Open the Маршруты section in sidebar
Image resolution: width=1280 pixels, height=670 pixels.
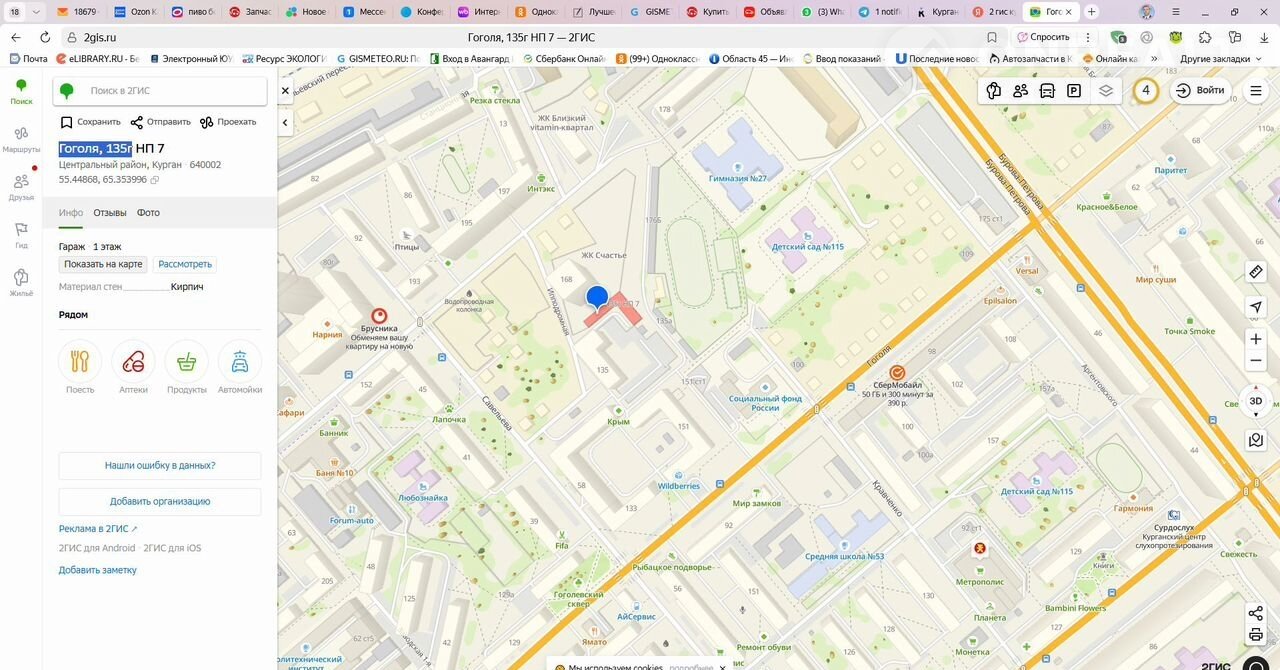pos(21,139)
